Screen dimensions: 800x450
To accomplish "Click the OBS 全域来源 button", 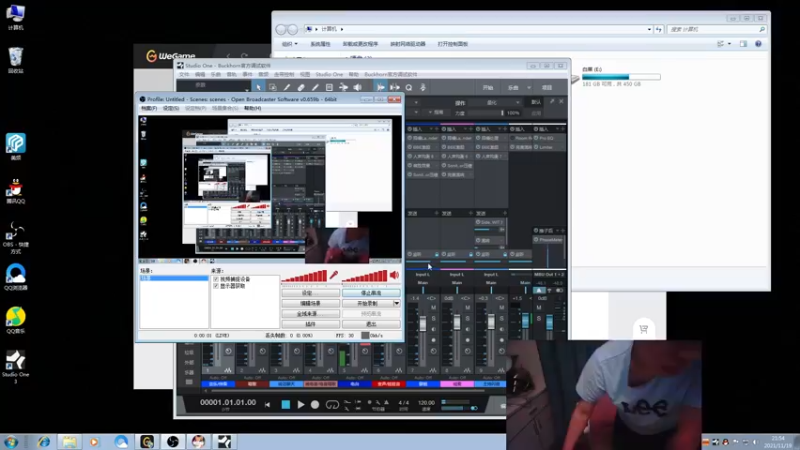I will click(x=311, y=314).
